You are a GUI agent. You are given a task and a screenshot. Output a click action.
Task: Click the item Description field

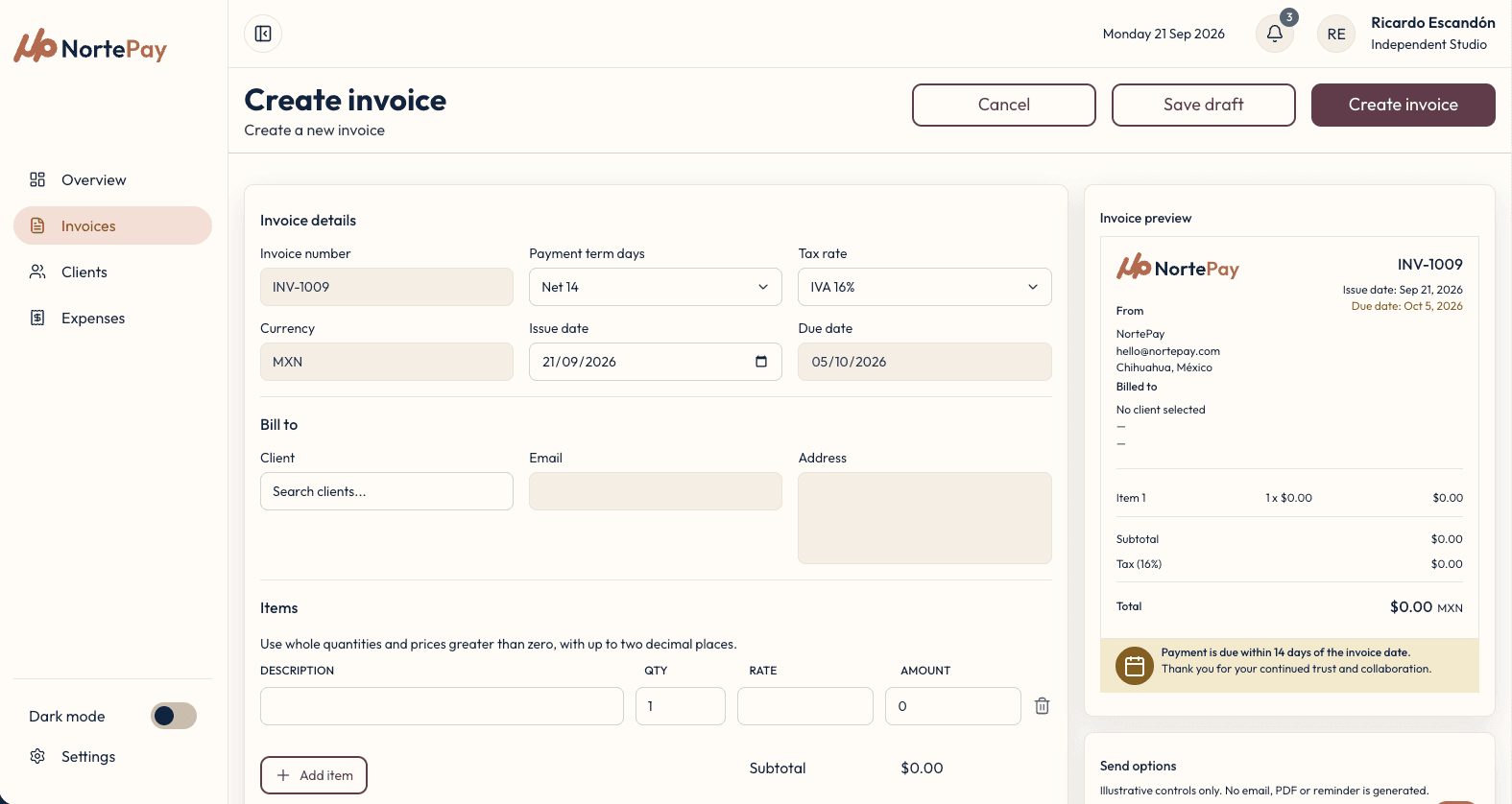tap(442, 706)
